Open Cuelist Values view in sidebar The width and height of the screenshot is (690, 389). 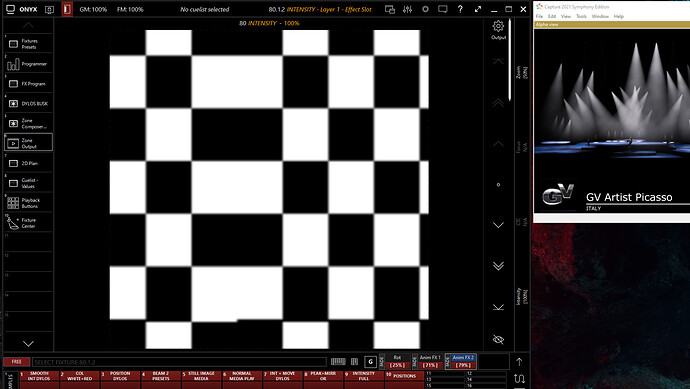[28, 183]
